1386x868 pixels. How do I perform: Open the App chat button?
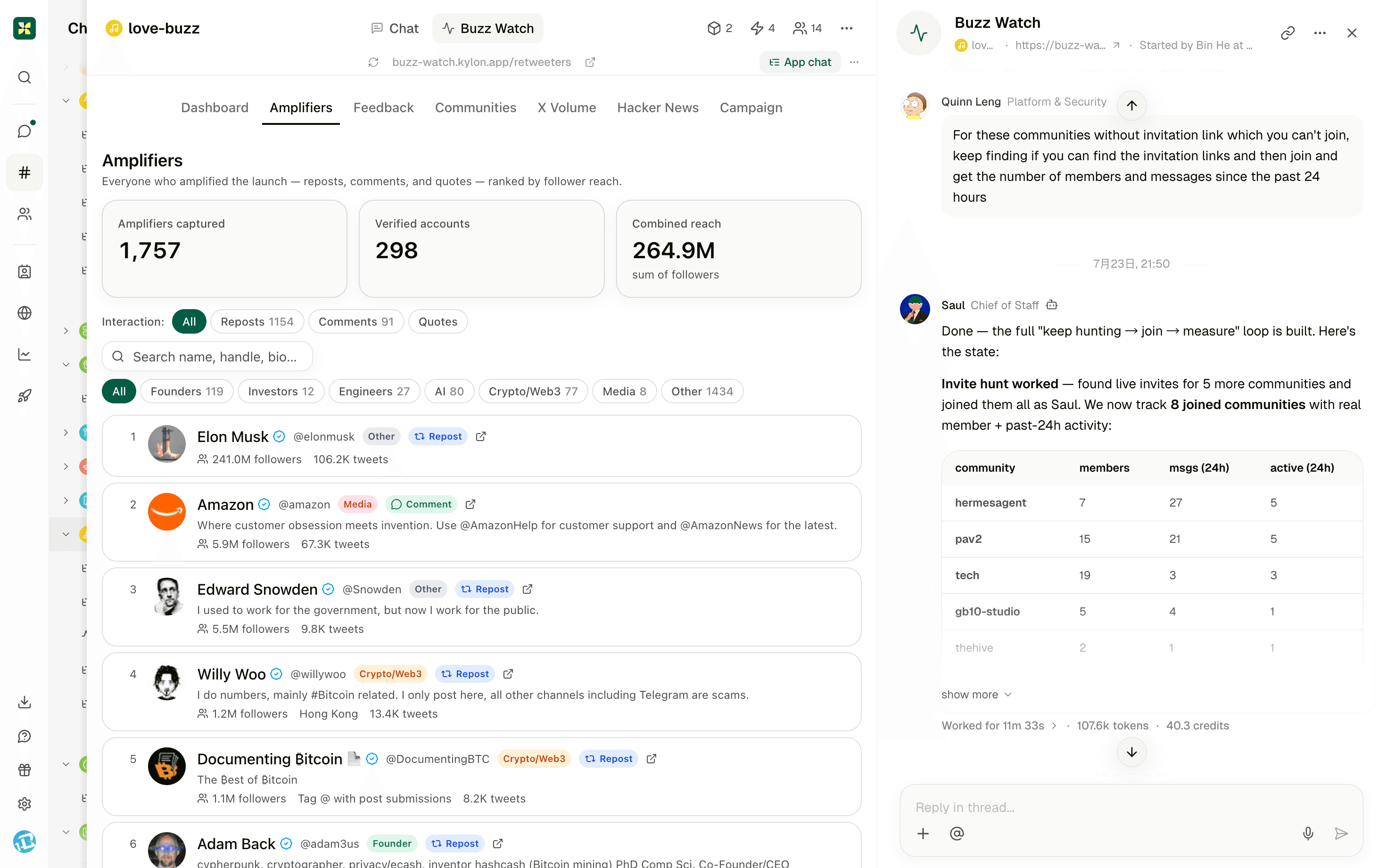coord(800,62)
